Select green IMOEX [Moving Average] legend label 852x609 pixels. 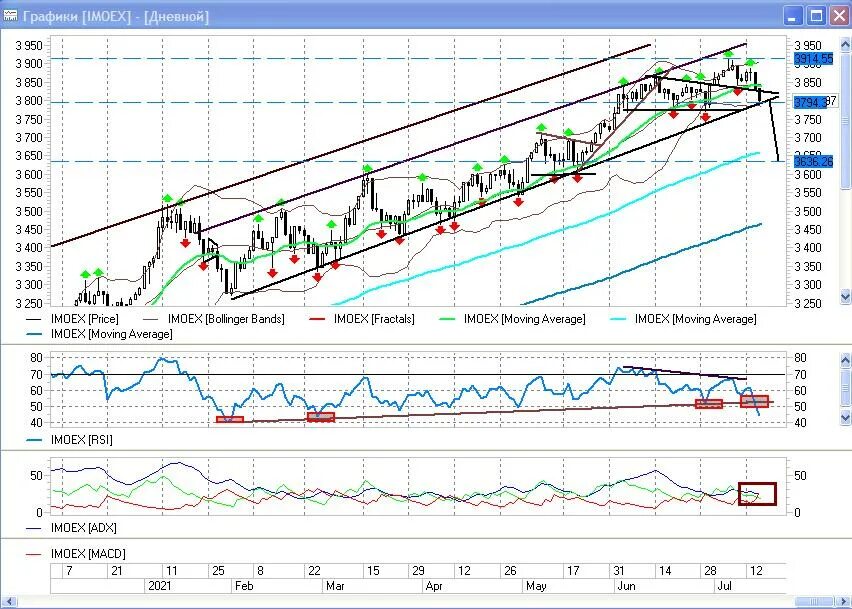pos(524,319)
